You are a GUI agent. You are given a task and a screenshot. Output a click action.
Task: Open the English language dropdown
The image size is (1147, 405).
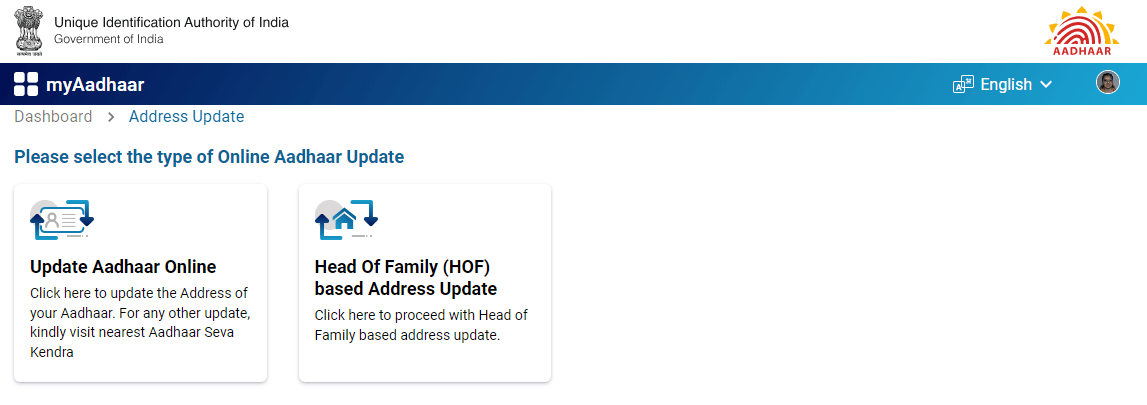pyautogui.click(x=1005, y=85)
